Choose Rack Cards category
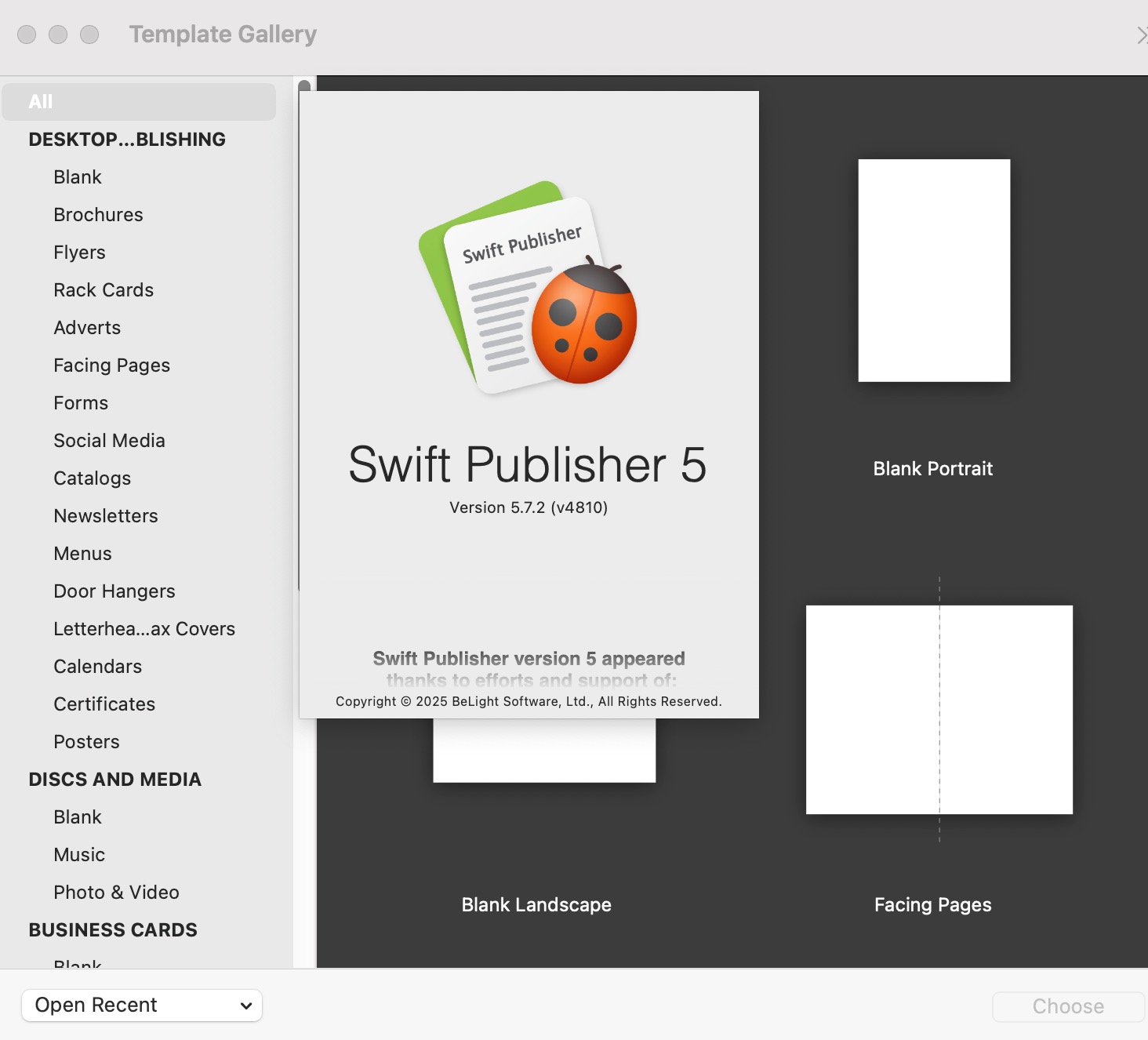Viewport: 1148px width, 1040px height. click(x=104, y=290)
